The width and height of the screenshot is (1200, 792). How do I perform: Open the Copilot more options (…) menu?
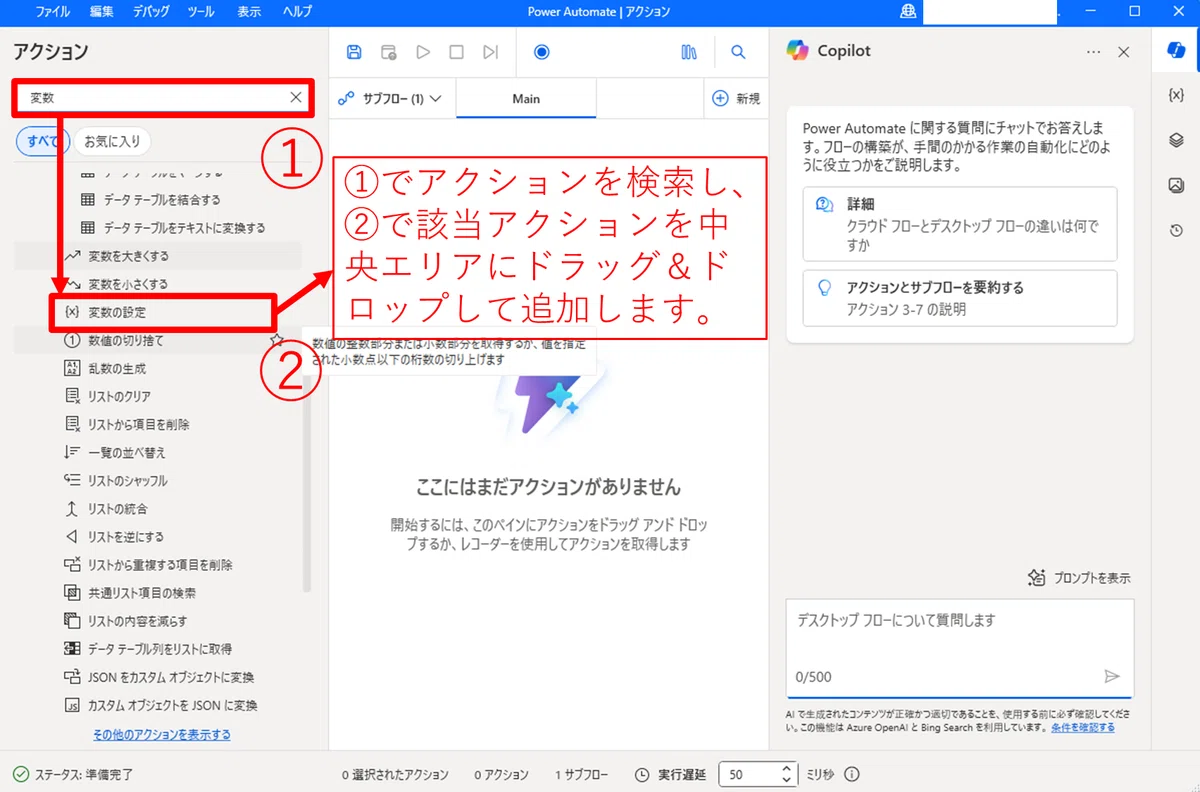pos(1093,52)
